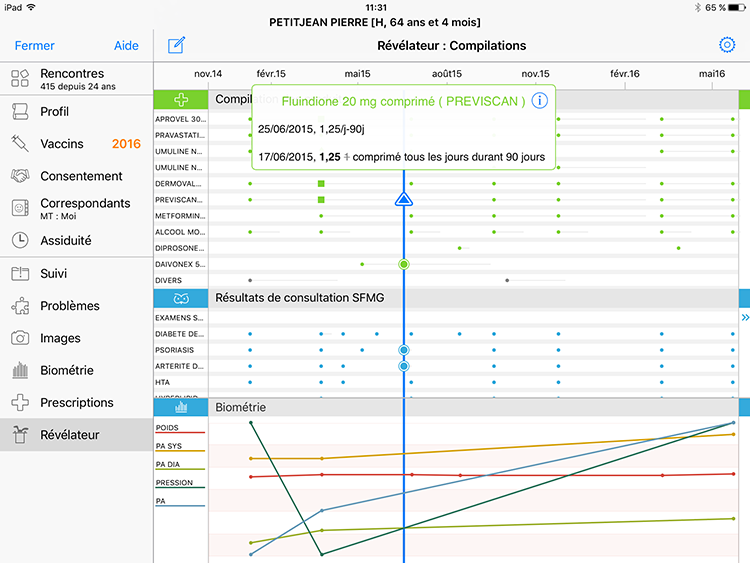750x563 pixels.
Task: Tap the SFMG consultation results section icon
Action: coord(180,298)
